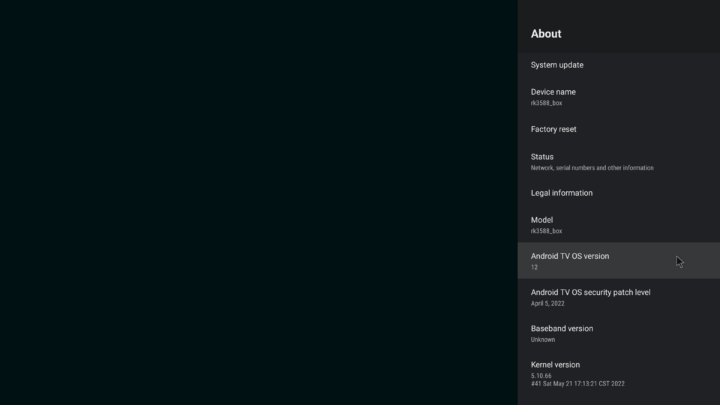Select Kernel version entry

coord(619,373)
